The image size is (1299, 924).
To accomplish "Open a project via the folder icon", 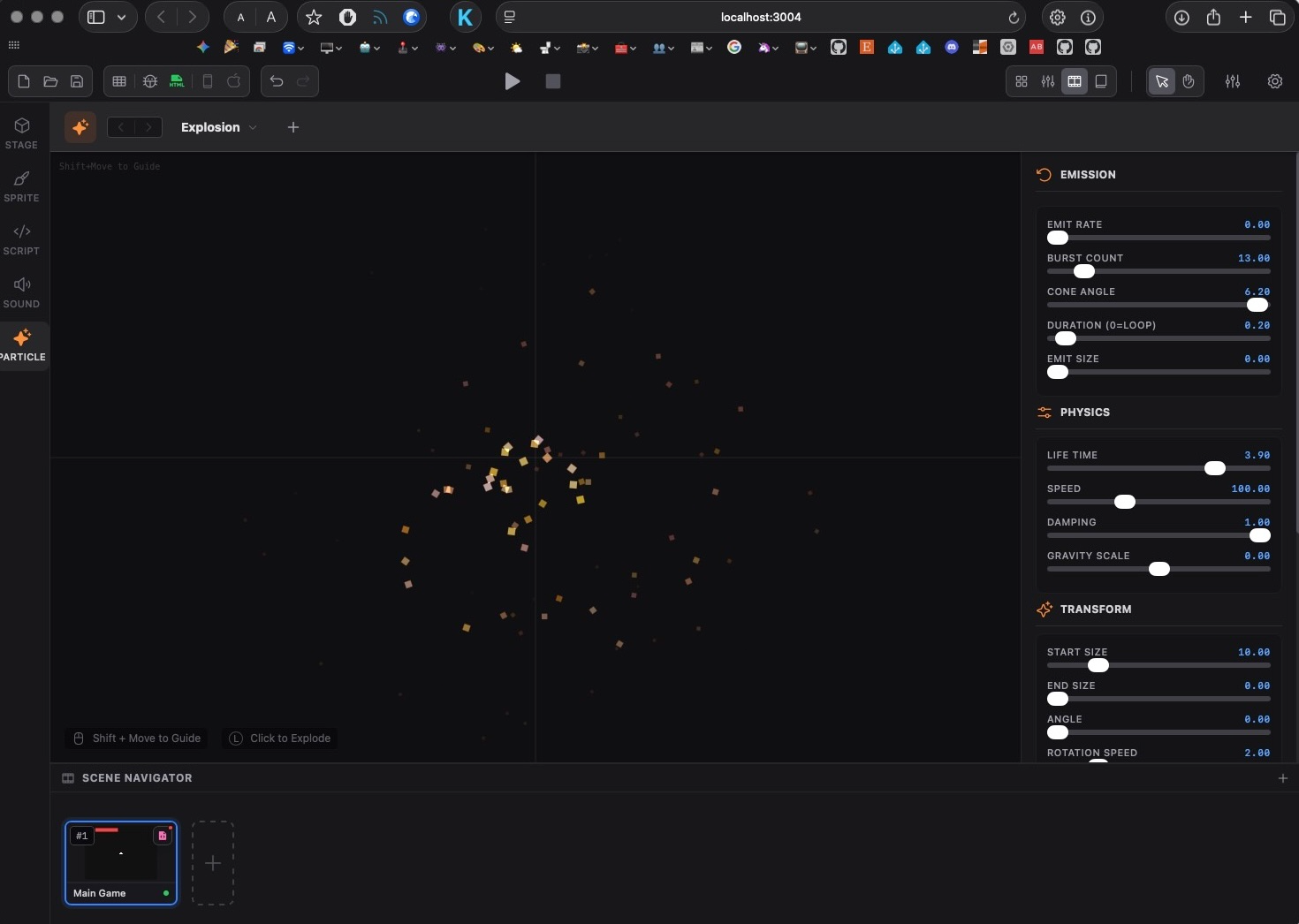I will pyautogui.click(x=50, y=81).
